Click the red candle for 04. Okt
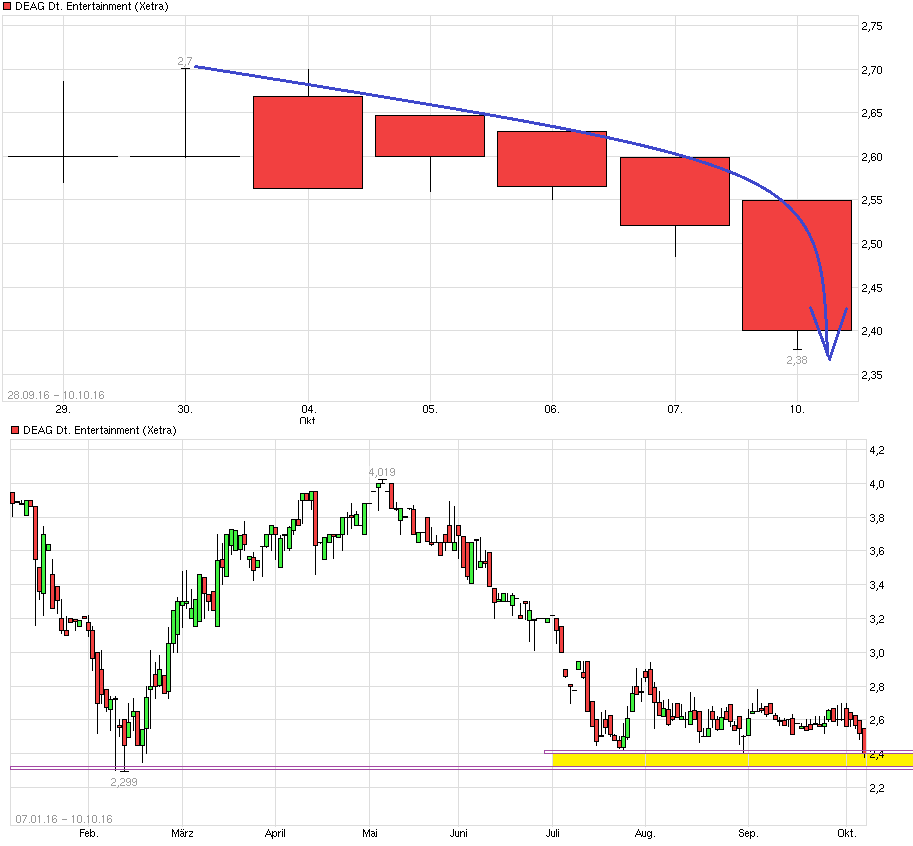 [x=308, y=143]
